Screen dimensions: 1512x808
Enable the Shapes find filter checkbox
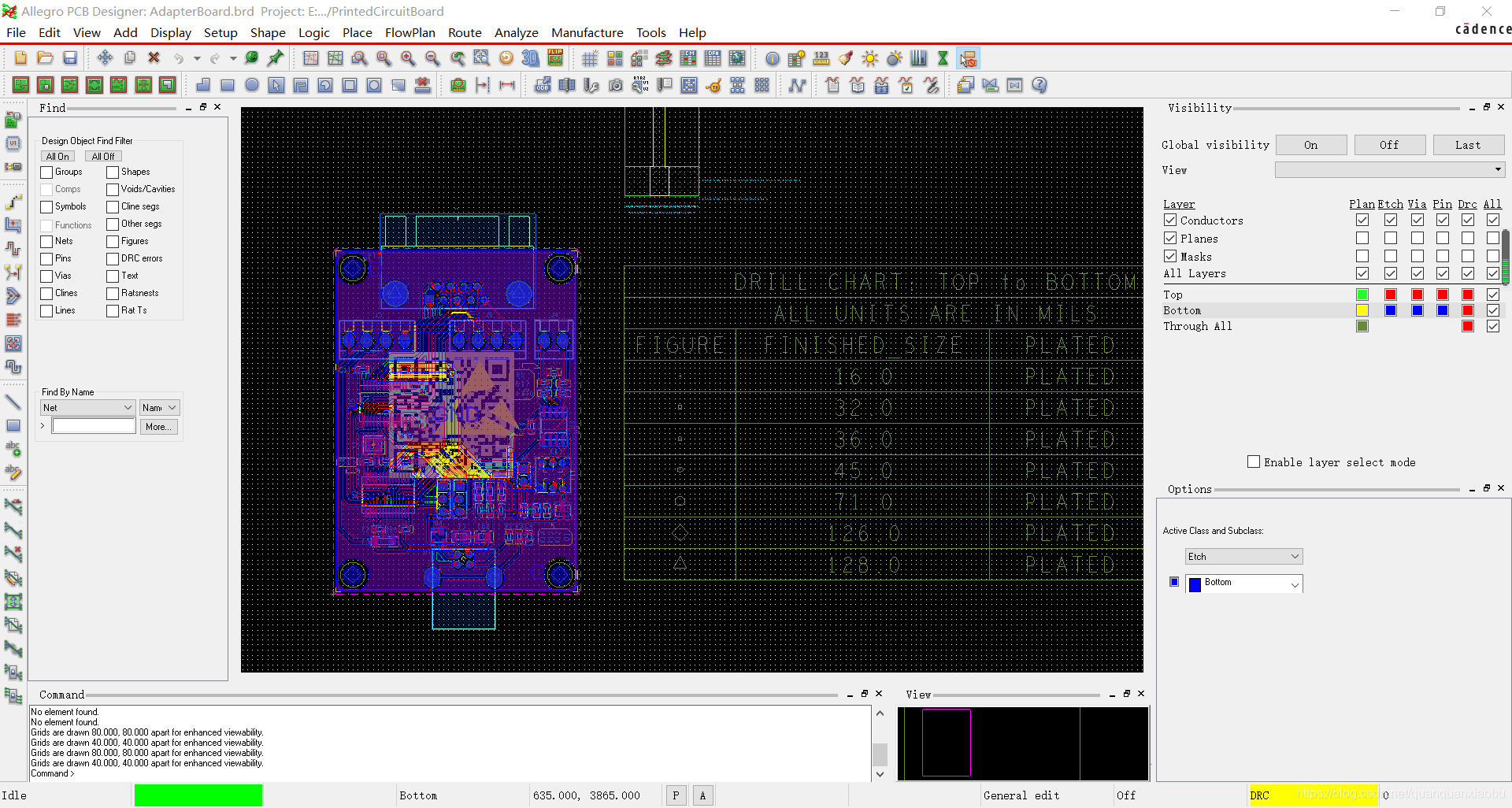[x=113, y=172]
